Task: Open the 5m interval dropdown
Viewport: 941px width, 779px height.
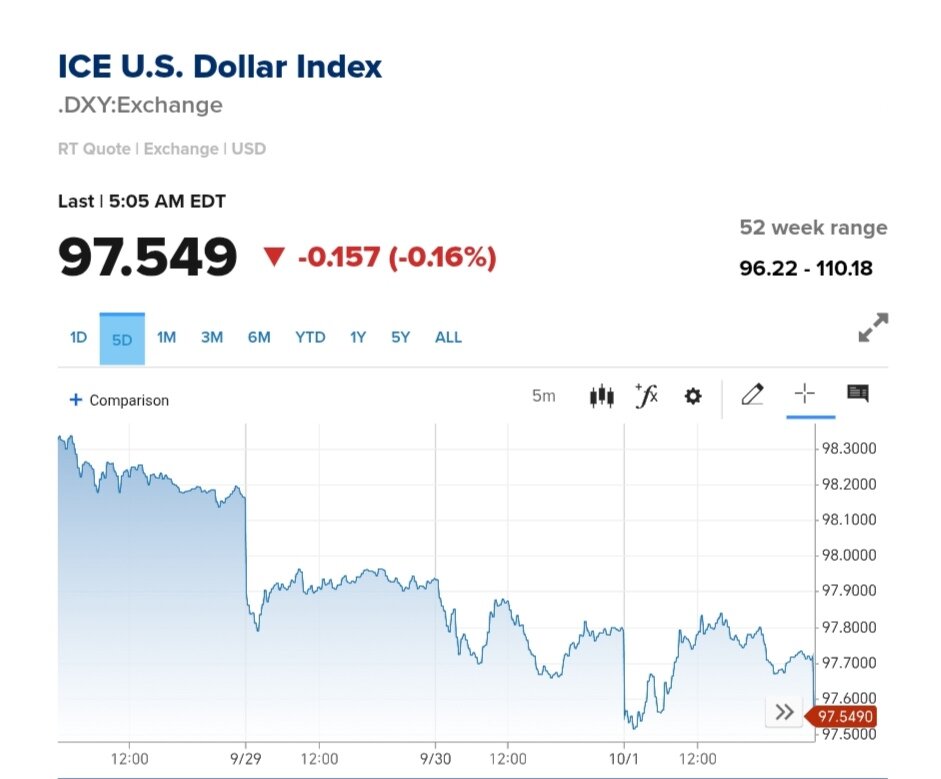Action: coord(543,396)
